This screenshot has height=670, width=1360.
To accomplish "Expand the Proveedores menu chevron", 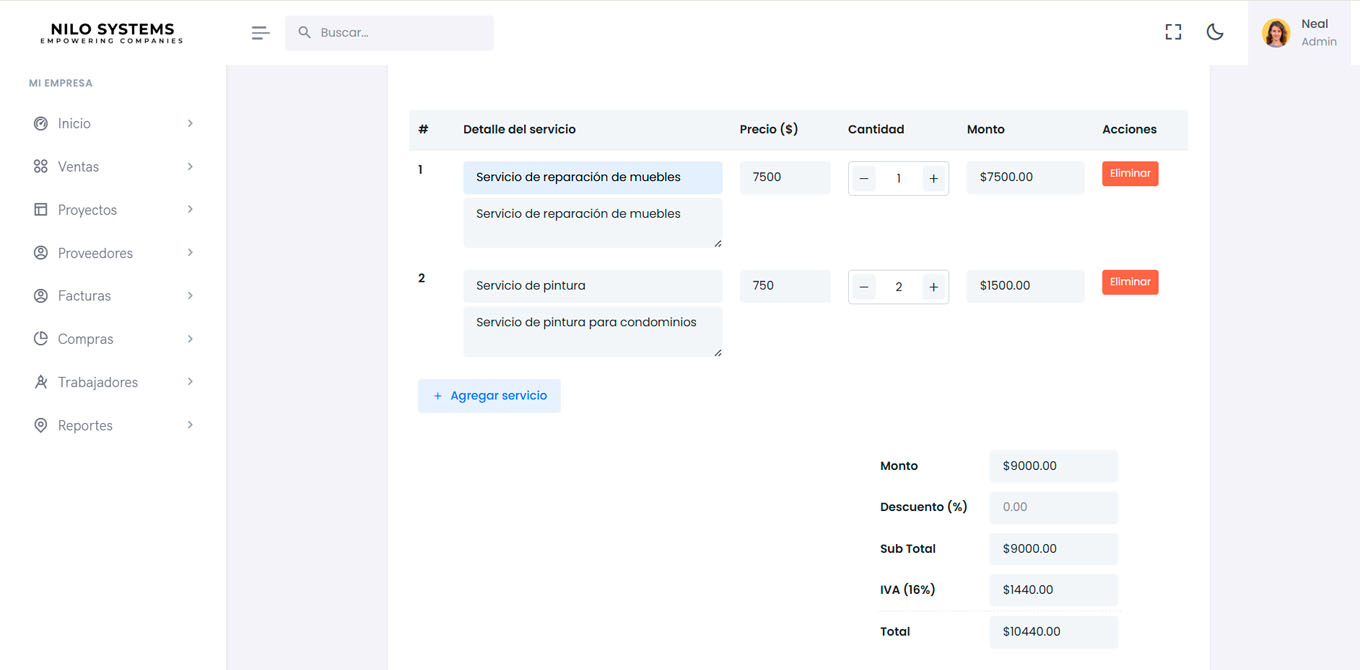I will point(190,253).
